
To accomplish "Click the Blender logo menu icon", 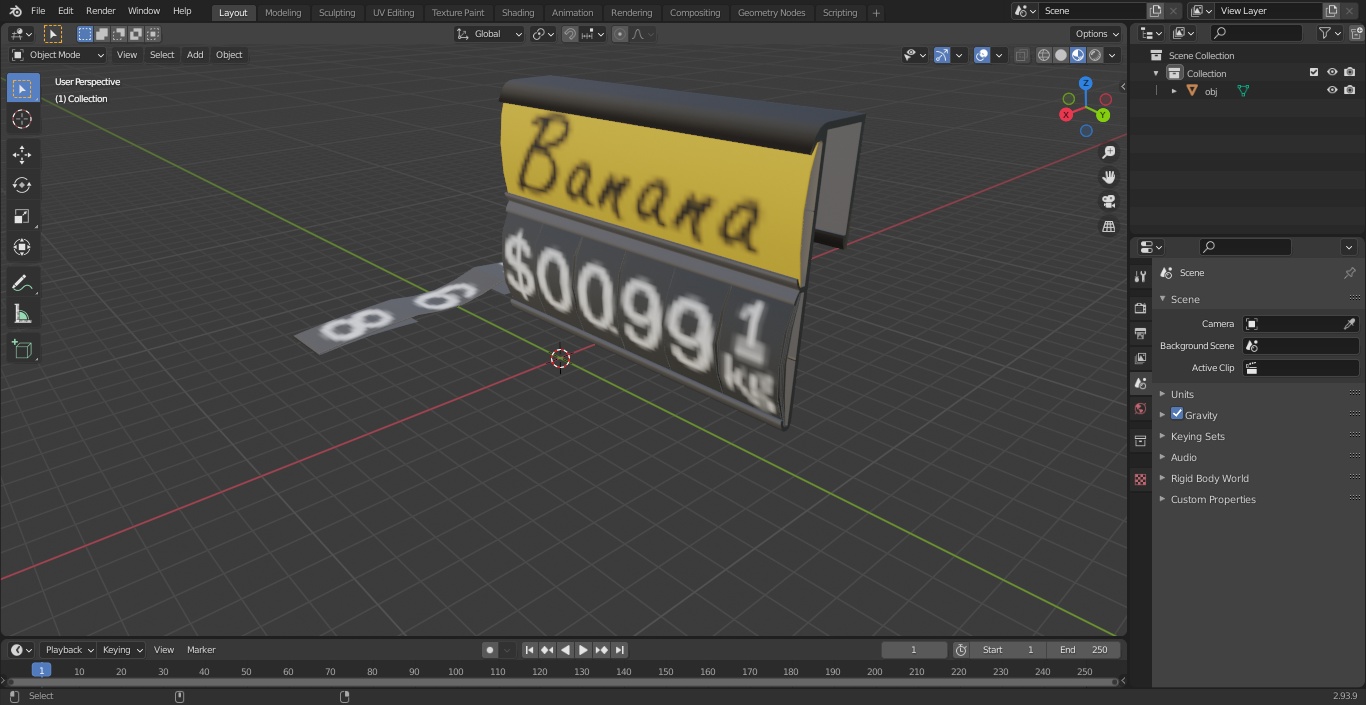I will [x=16, y=11].
